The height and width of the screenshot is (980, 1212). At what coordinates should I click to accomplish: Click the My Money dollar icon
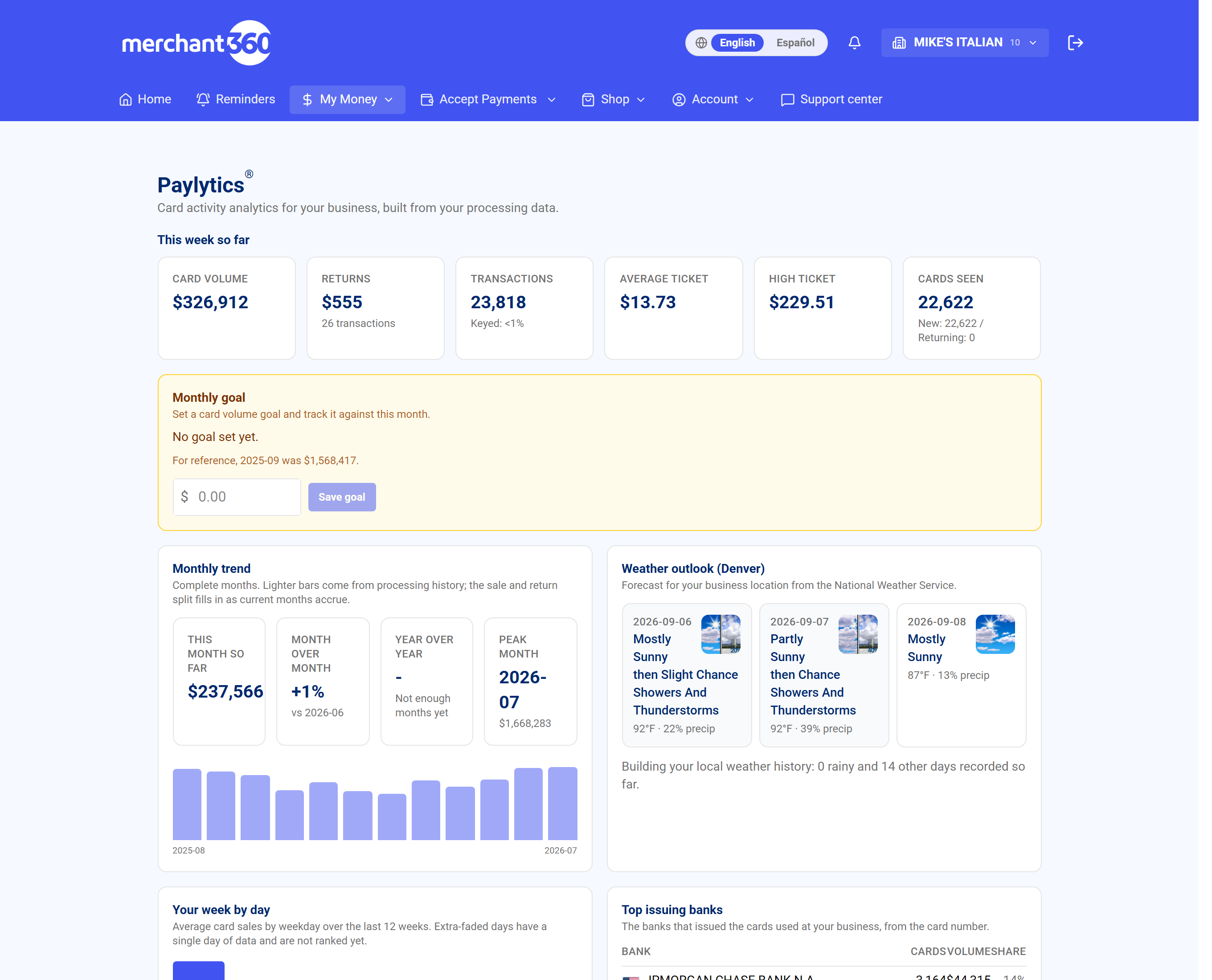point(307,100)
